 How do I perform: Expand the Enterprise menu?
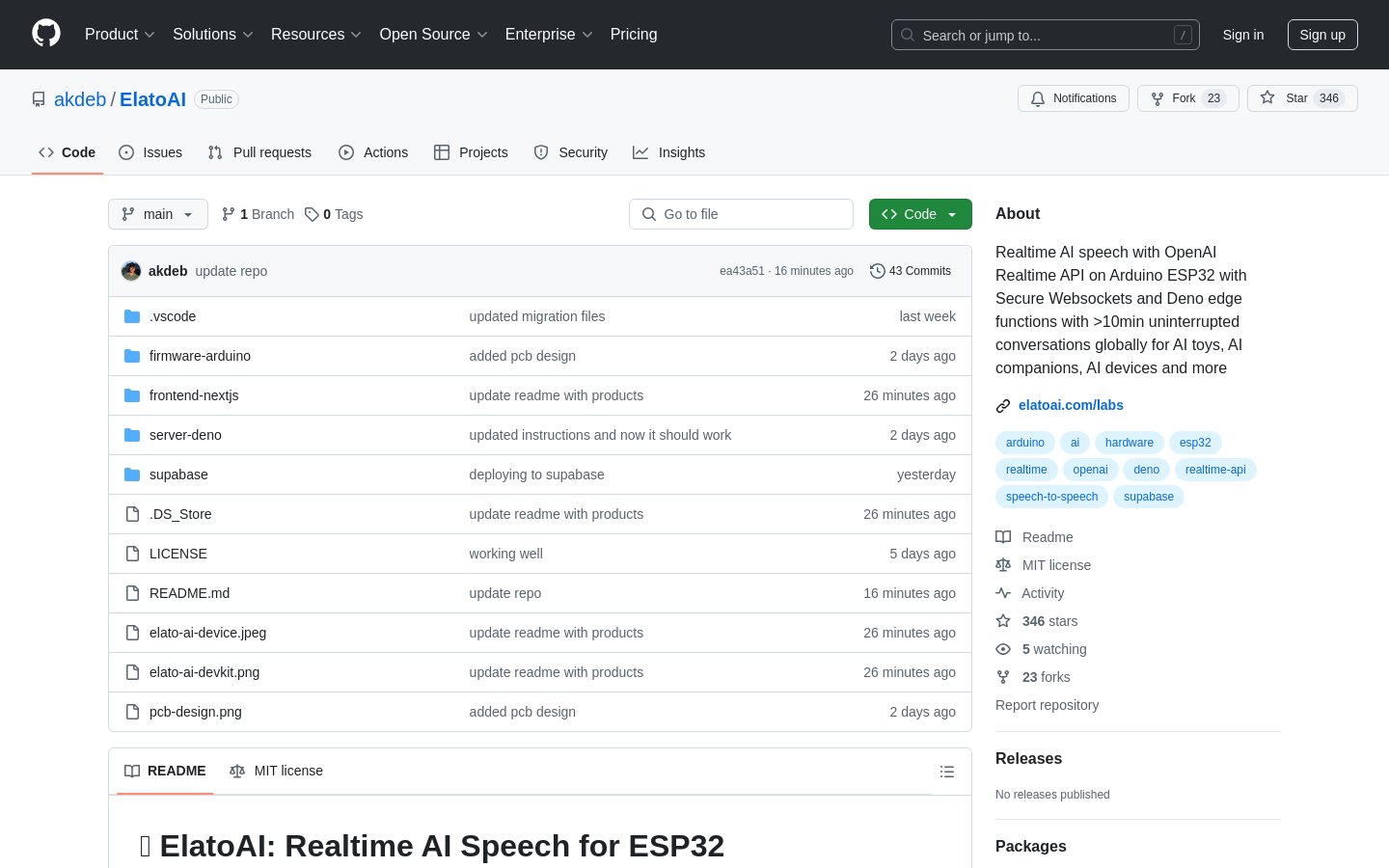[x=549, y=35]
